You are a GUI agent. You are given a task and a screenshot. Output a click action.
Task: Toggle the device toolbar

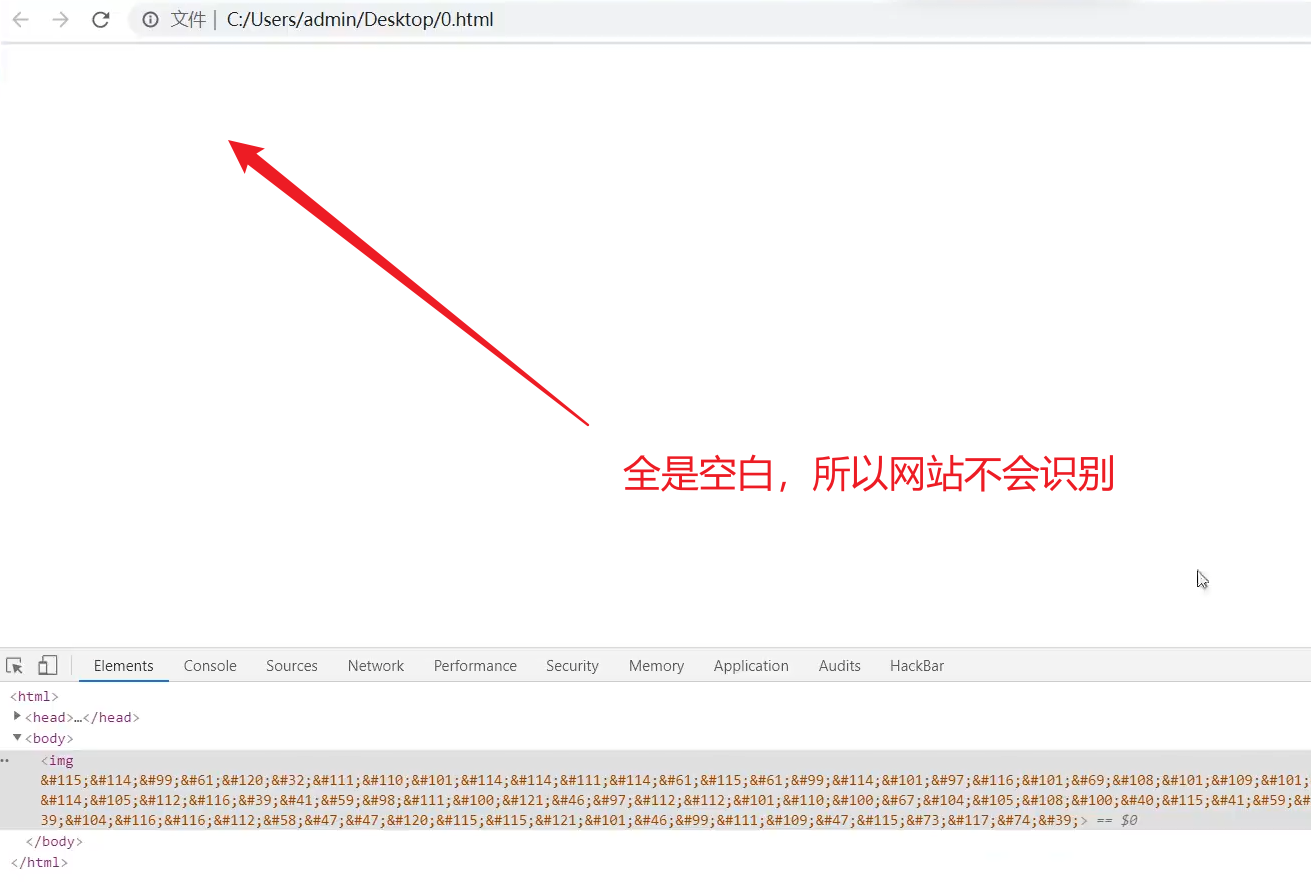pyautogui.click(x=48, y=666)
